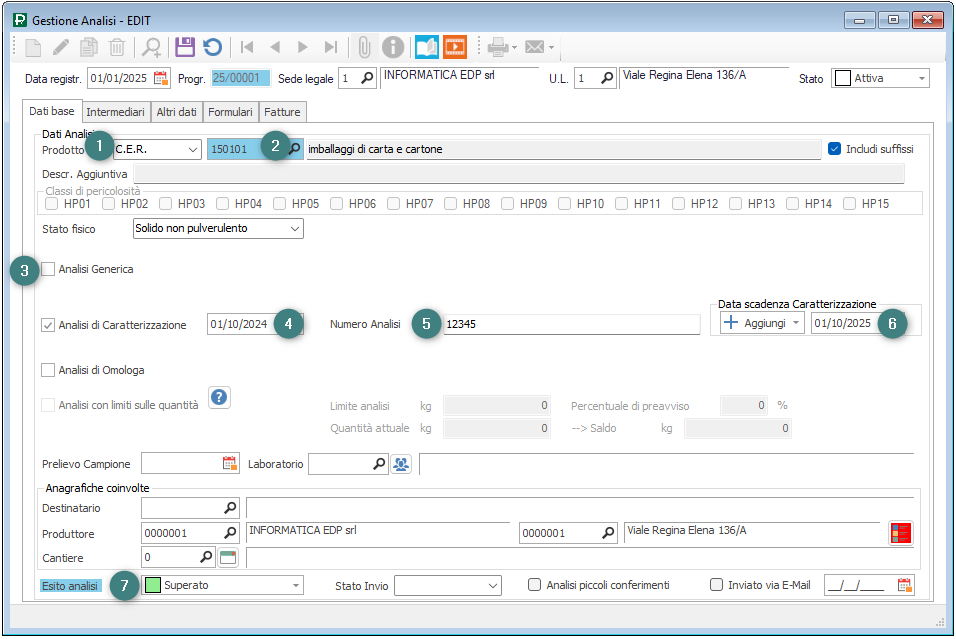
Task: Switch to the Intermediari tab
Action: pyautogui.click(x=115, y=112)
